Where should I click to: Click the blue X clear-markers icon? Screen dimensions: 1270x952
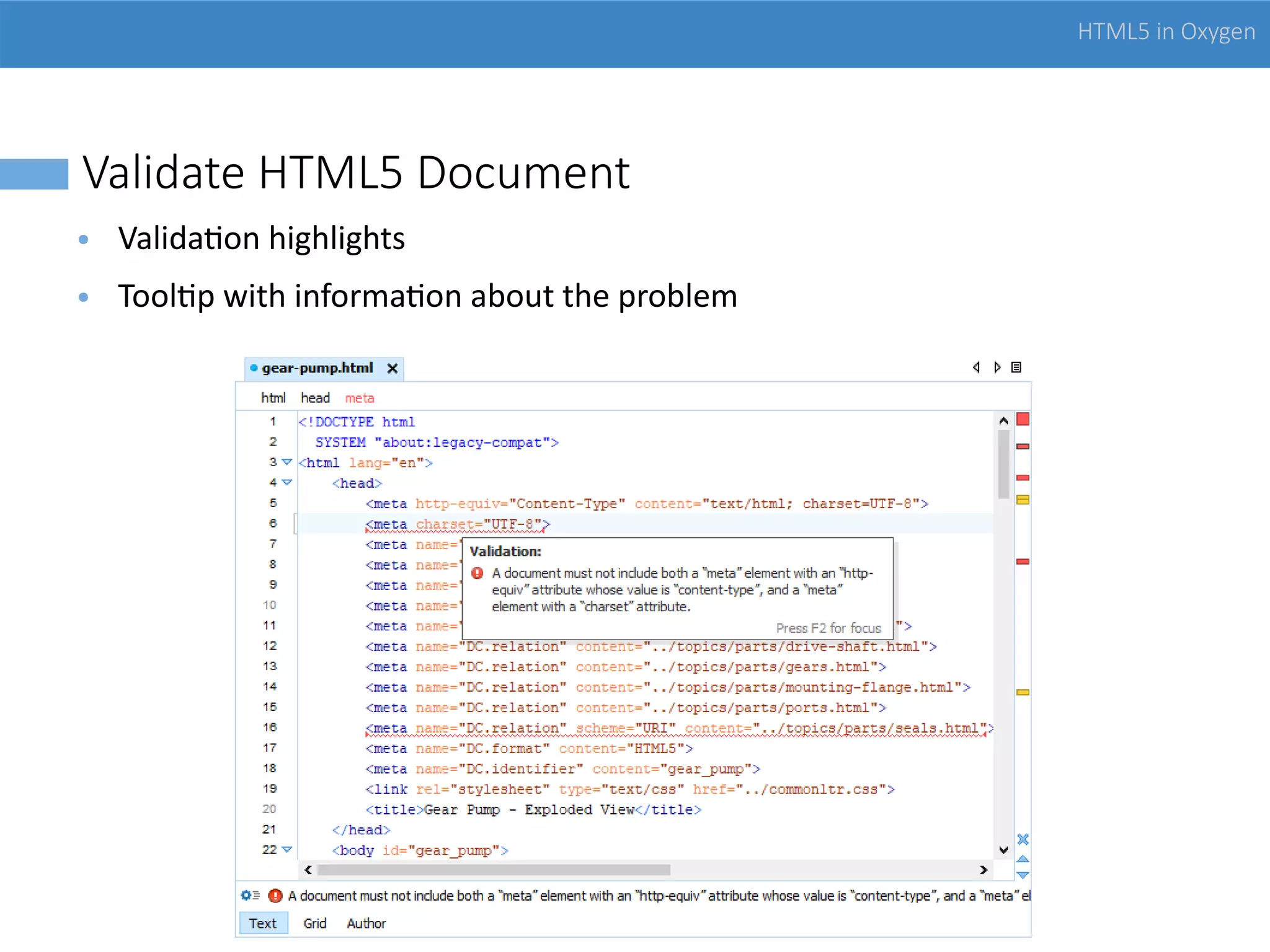click(x=1023, y=839)
